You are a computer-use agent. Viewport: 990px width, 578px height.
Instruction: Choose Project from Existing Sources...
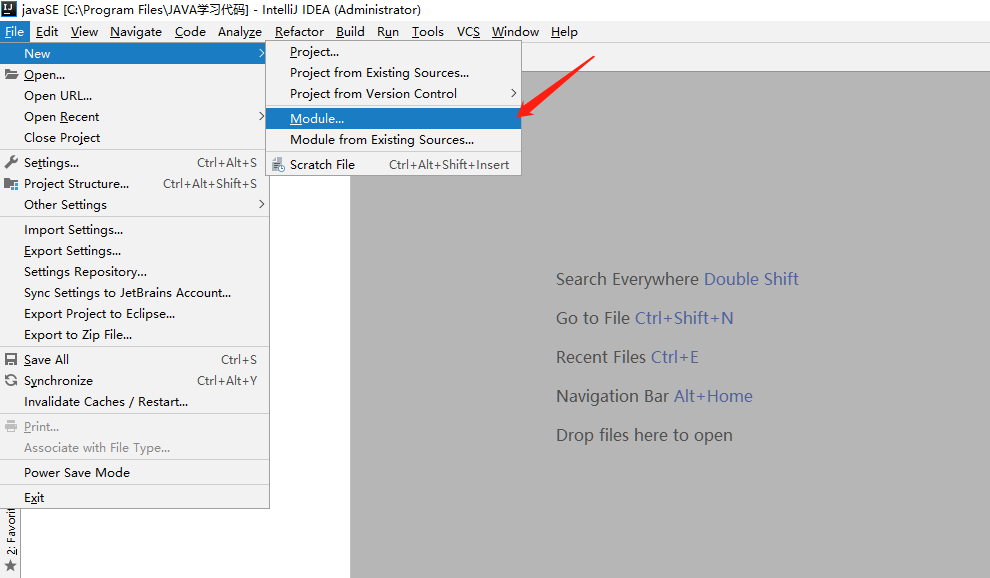(393, 73)
